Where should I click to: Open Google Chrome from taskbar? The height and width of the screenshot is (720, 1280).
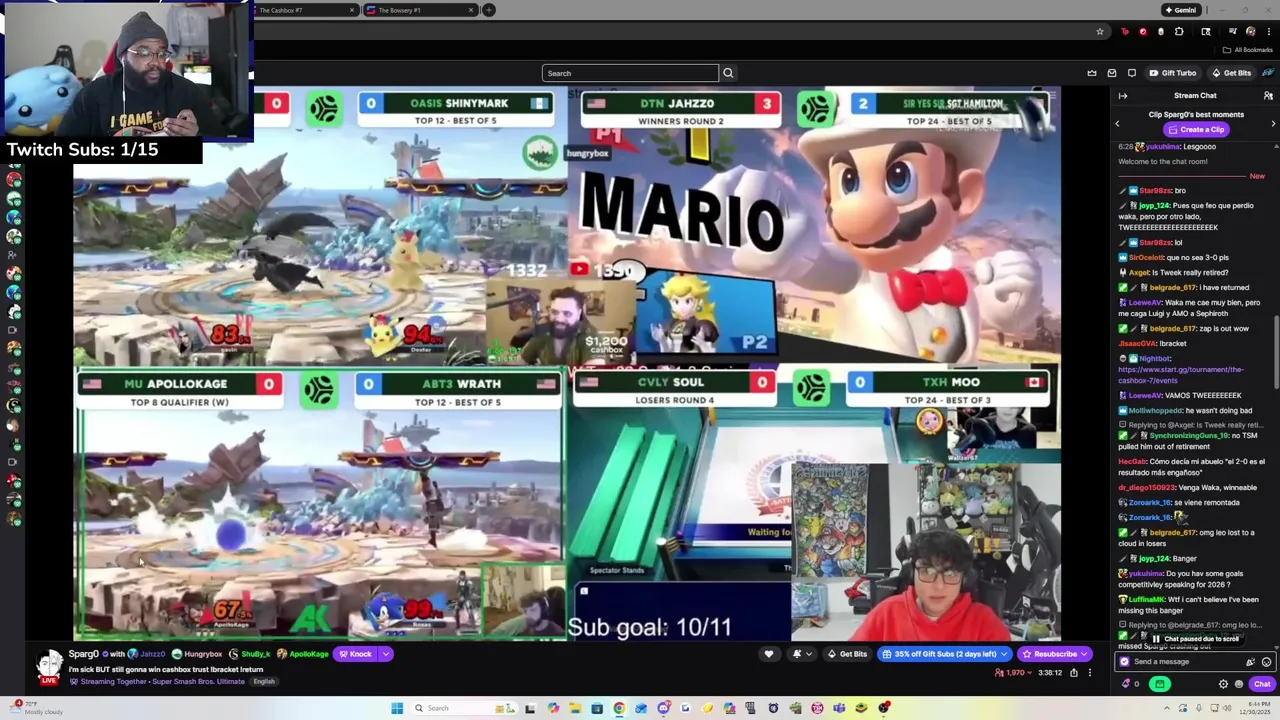pos(619,708)
